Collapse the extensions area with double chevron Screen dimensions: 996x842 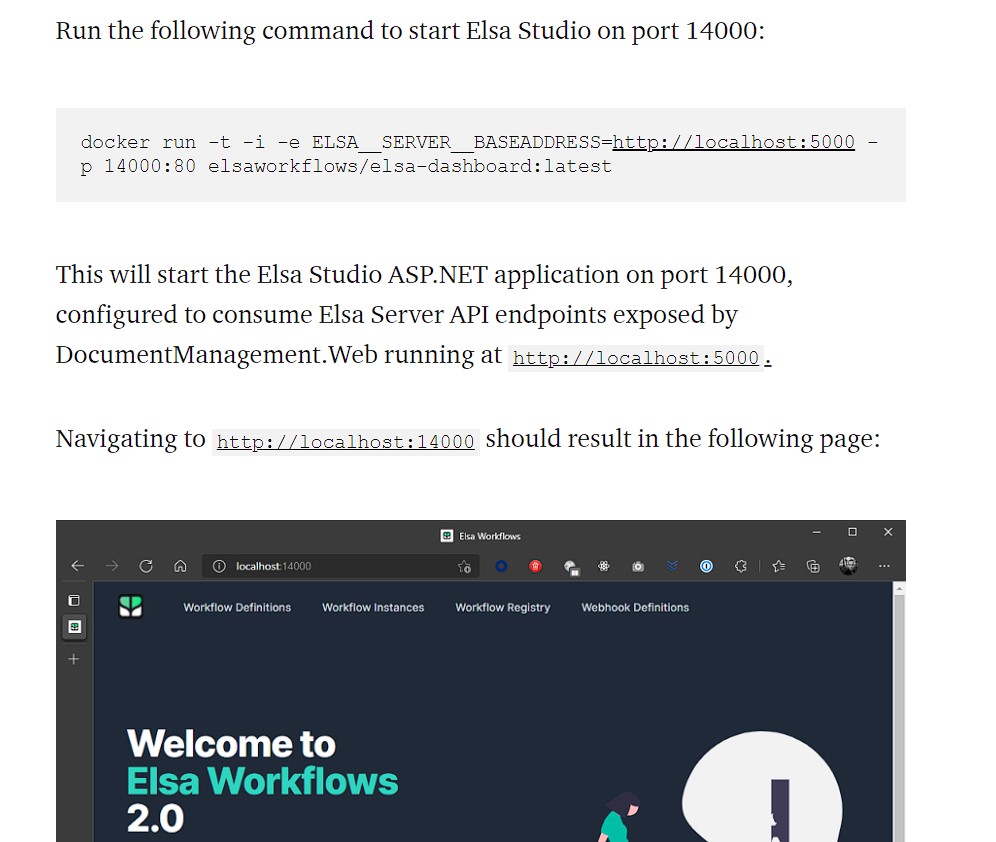[x=672, y=566]
